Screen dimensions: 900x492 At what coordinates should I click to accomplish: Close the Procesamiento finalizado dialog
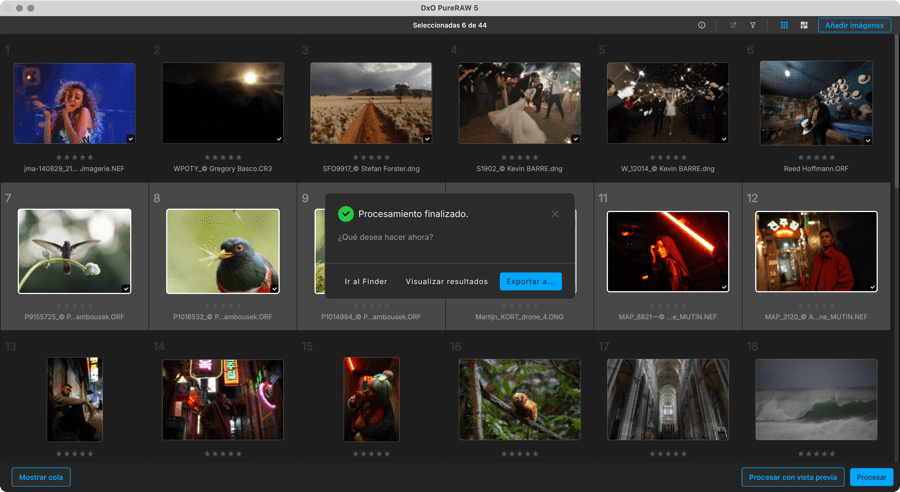tap(555, 214)
